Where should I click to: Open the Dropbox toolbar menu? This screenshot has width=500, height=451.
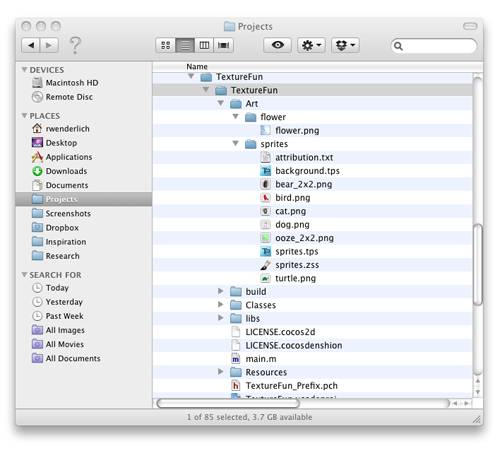pos(345,45)
